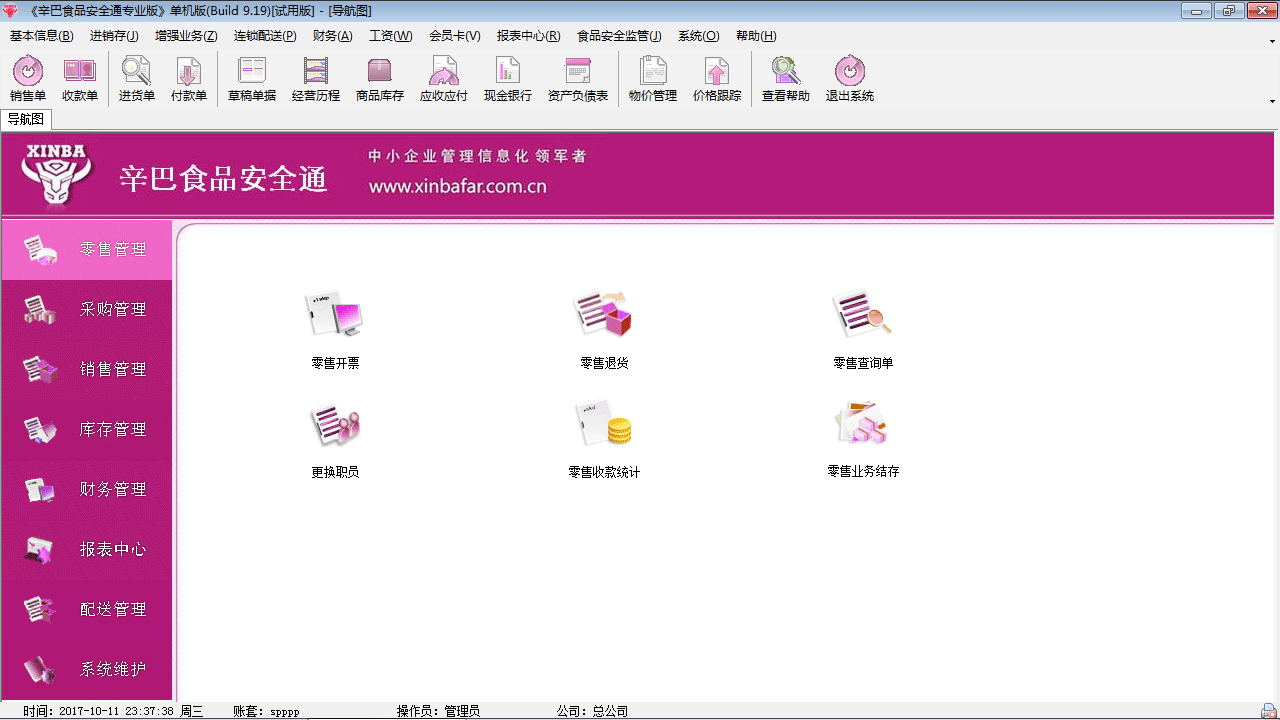1280x720 pixels.
Task: Open the 报表中心(R) menu
Action: click(529, 36)
